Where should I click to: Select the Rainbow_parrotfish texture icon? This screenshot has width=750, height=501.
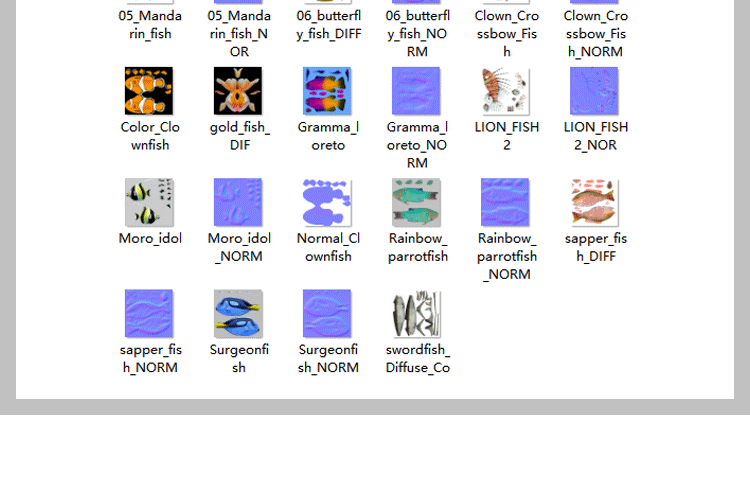pyautogui.click(x=416, y=202)
